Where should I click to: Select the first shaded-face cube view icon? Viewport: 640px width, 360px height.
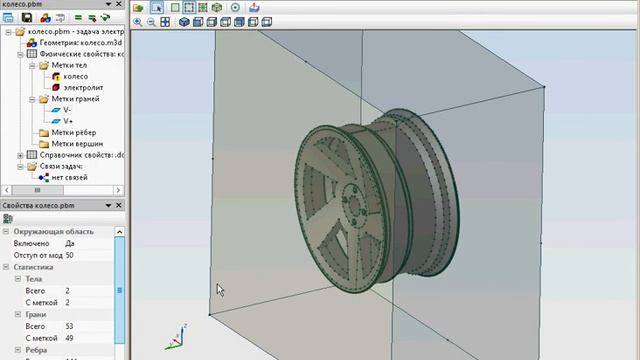[198, 22]
